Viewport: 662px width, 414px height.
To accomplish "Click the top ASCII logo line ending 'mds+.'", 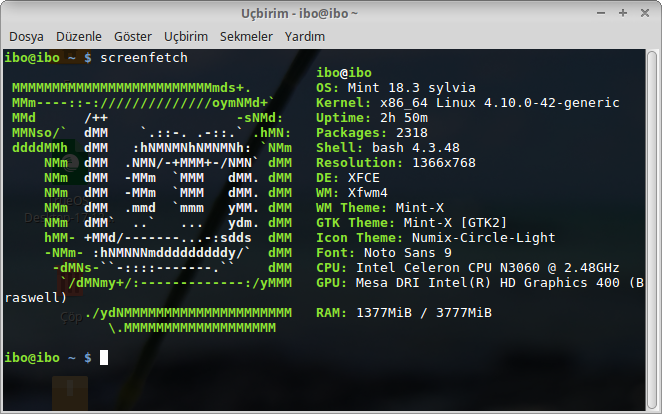I will pos(131,88).
